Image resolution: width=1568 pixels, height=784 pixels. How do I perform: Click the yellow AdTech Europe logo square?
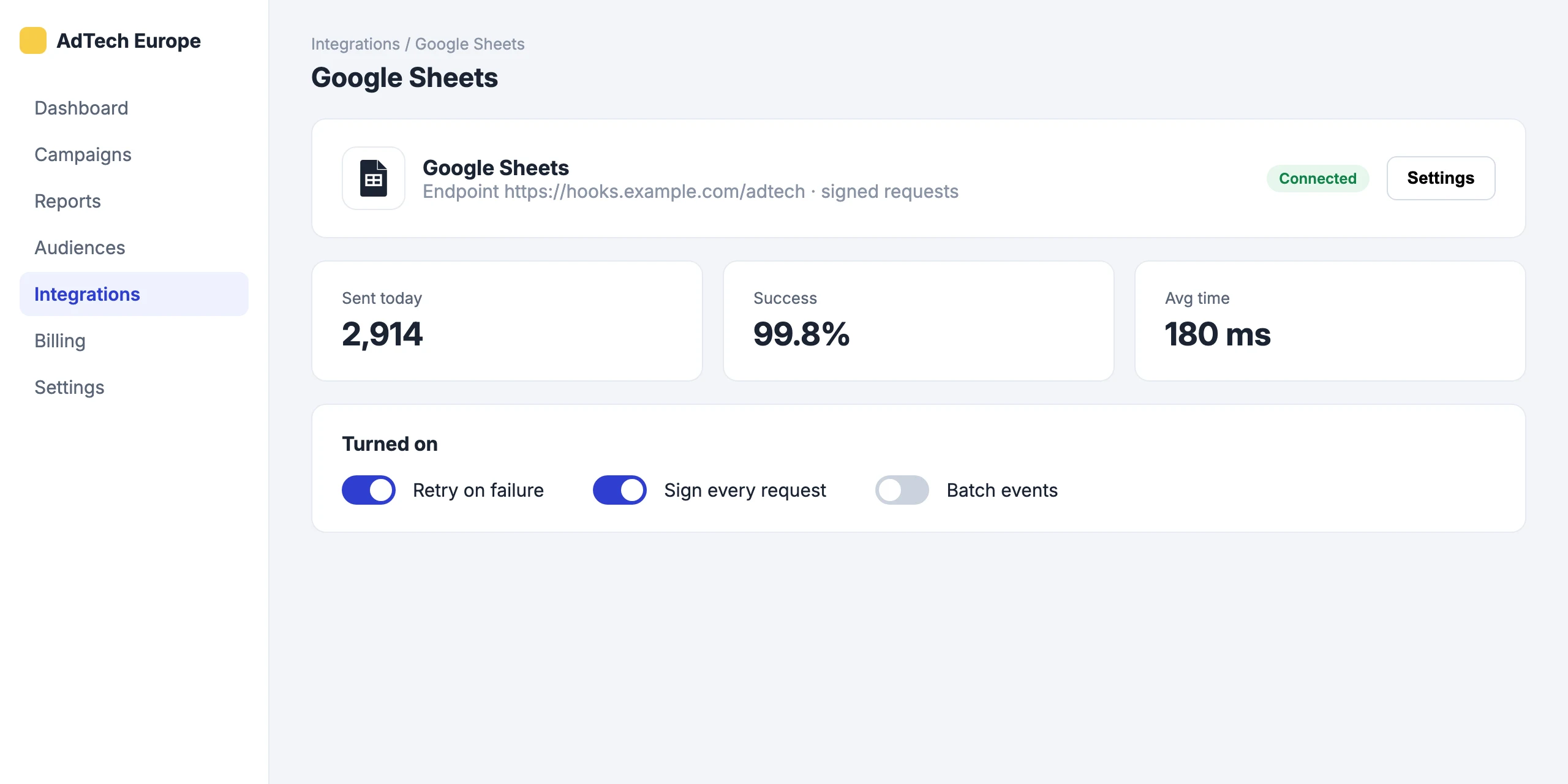pyautogui.click(x=33, y=40)
